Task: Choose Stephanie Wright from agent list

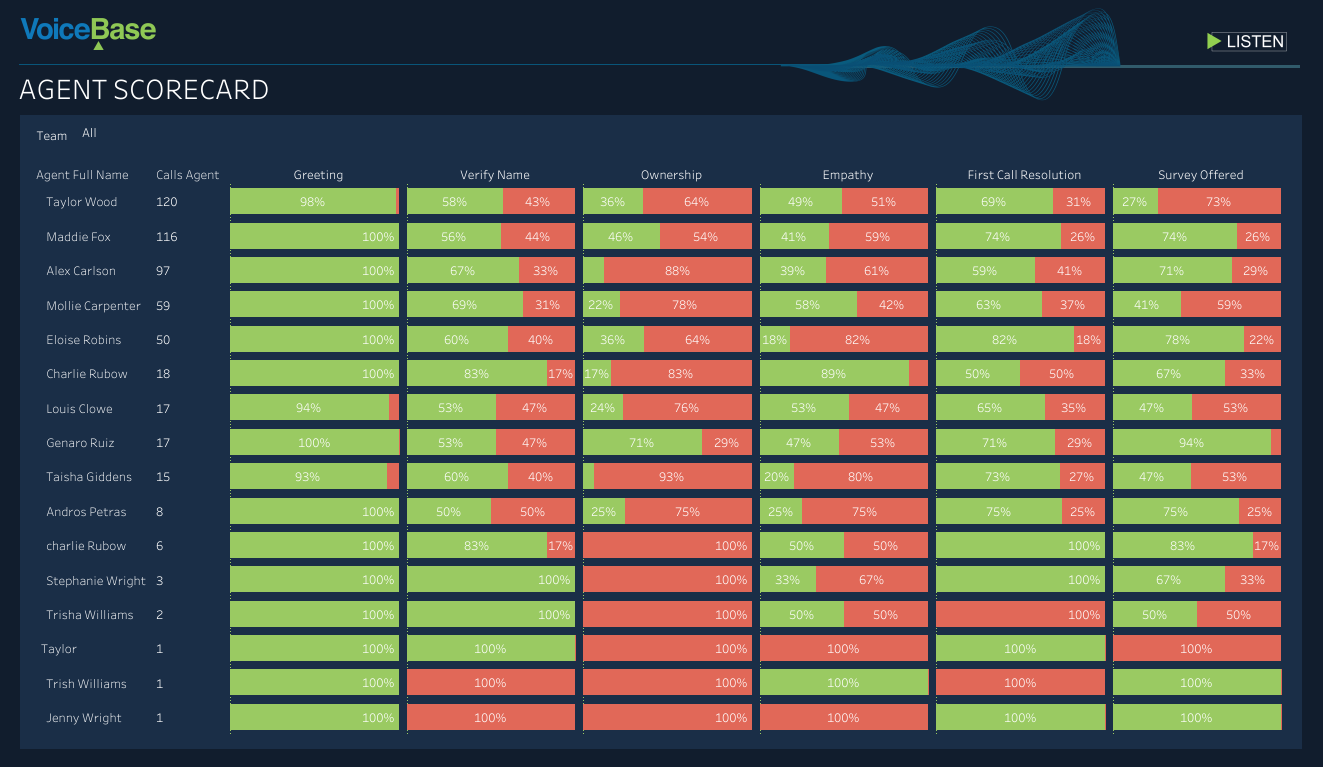Action: point(95,581)
